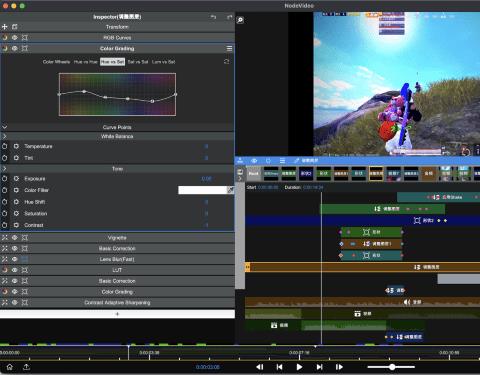This screenshot has height=375, width=480.
Task: Click the Hue vs Sat curve graph
Action: tap(118, 94)
